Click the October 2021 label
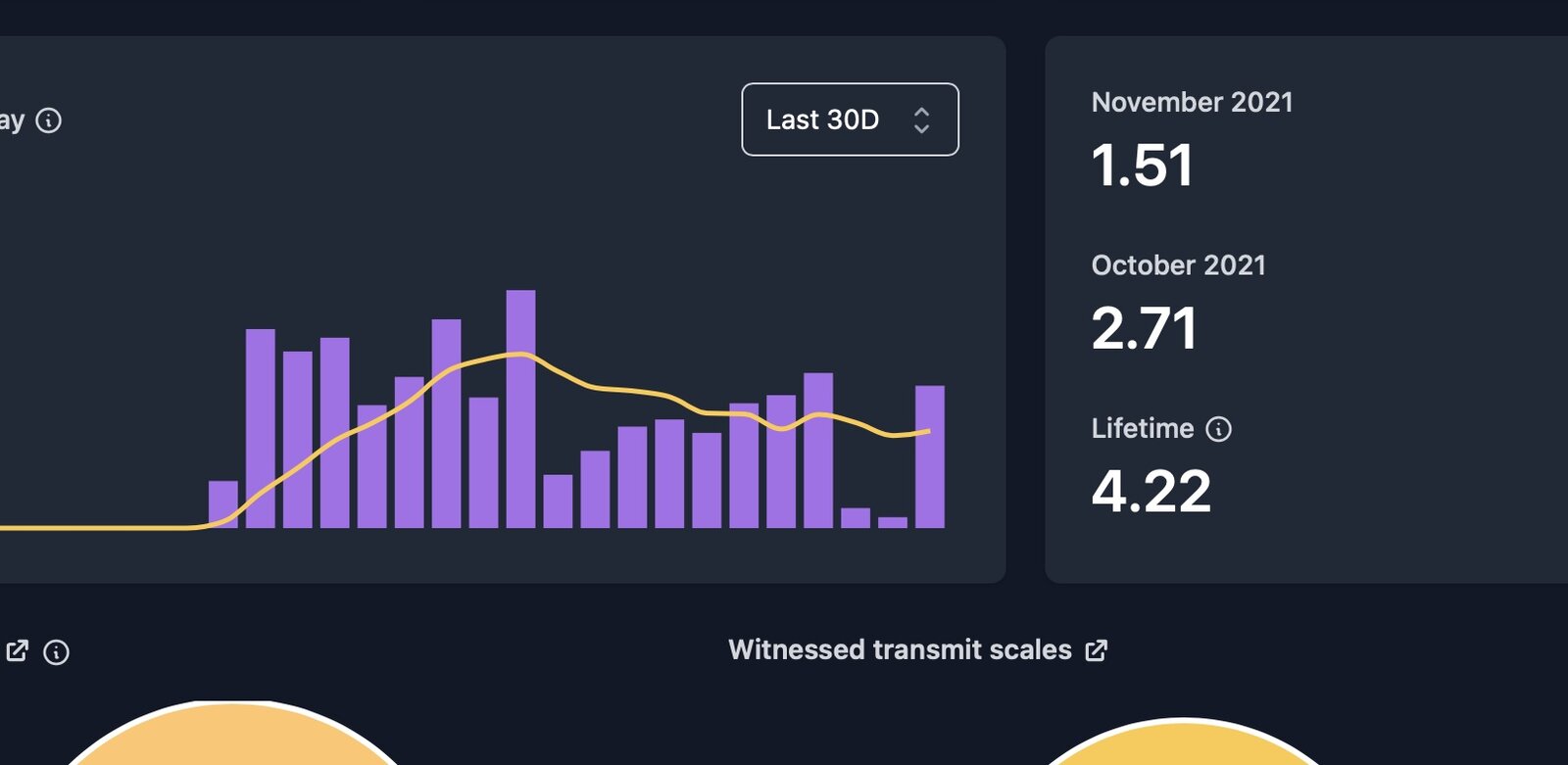 [x=1178, y=265]
